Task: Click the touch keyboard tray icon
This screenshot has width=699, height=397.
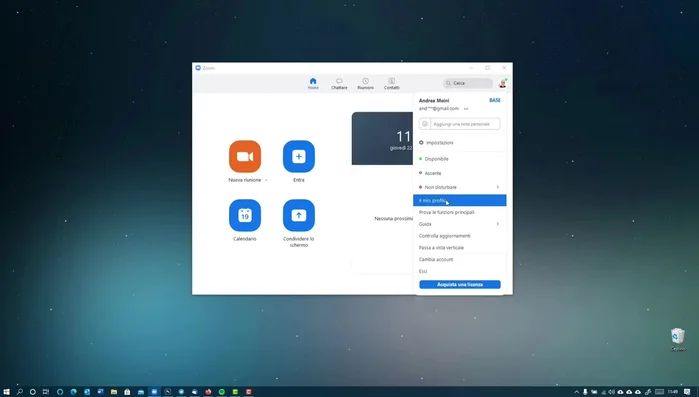Action: (659, 392)
